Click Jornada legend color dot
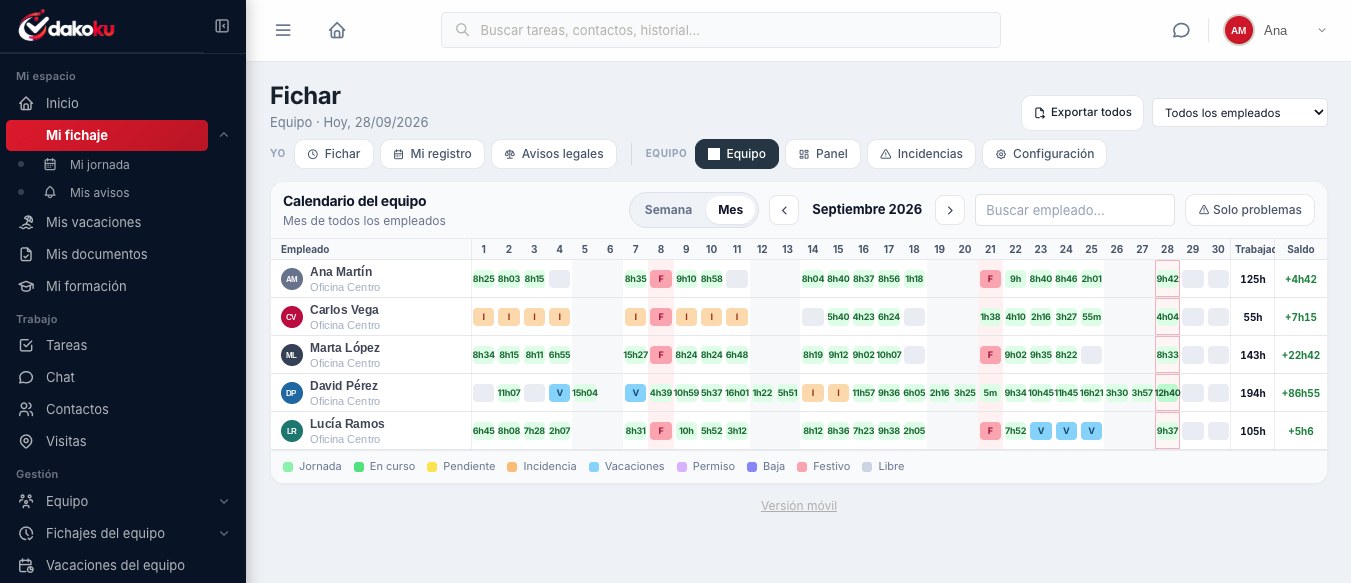The height and width of the screenshot is (583, 1351). [288, 466]
